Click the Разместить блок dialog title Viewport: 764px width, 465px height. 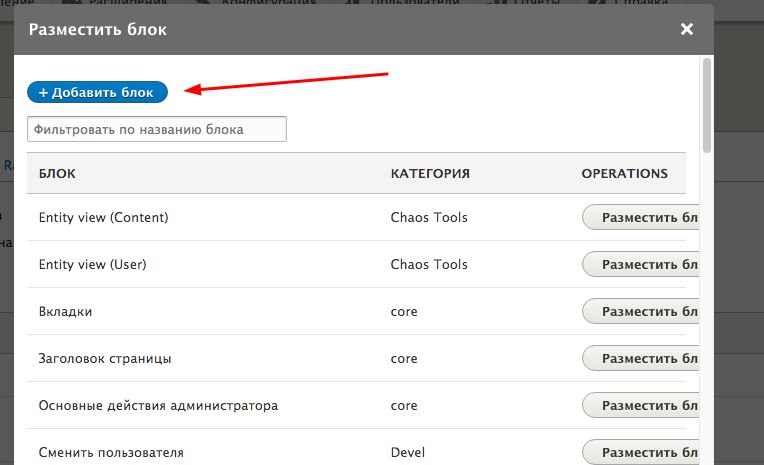pos(97,29)
